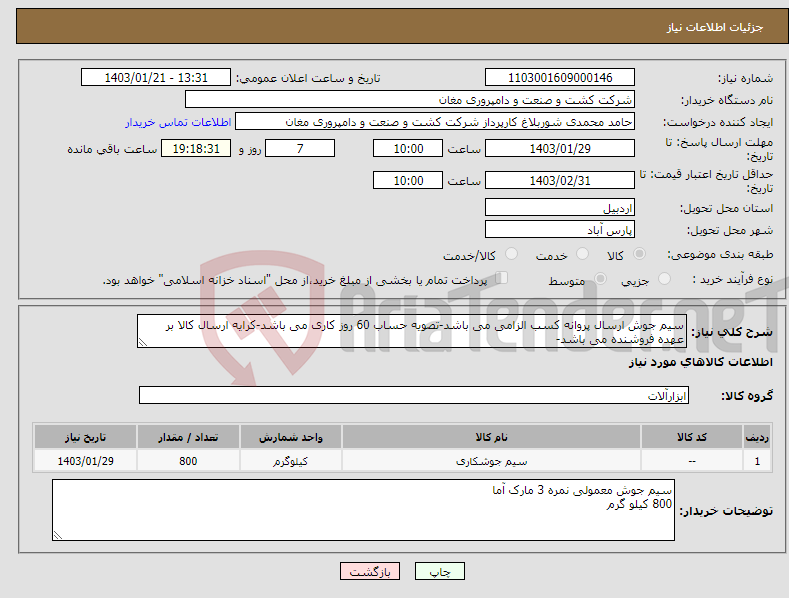This screenshot has width=789, height=598.
Task: Click the resize grip of description text area
Action: point(142,343)
